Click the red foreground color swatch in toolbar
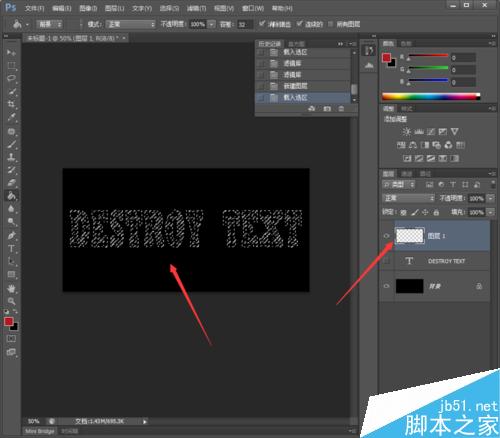Screen dimensions: 500x438 click(x=9, y=321)
